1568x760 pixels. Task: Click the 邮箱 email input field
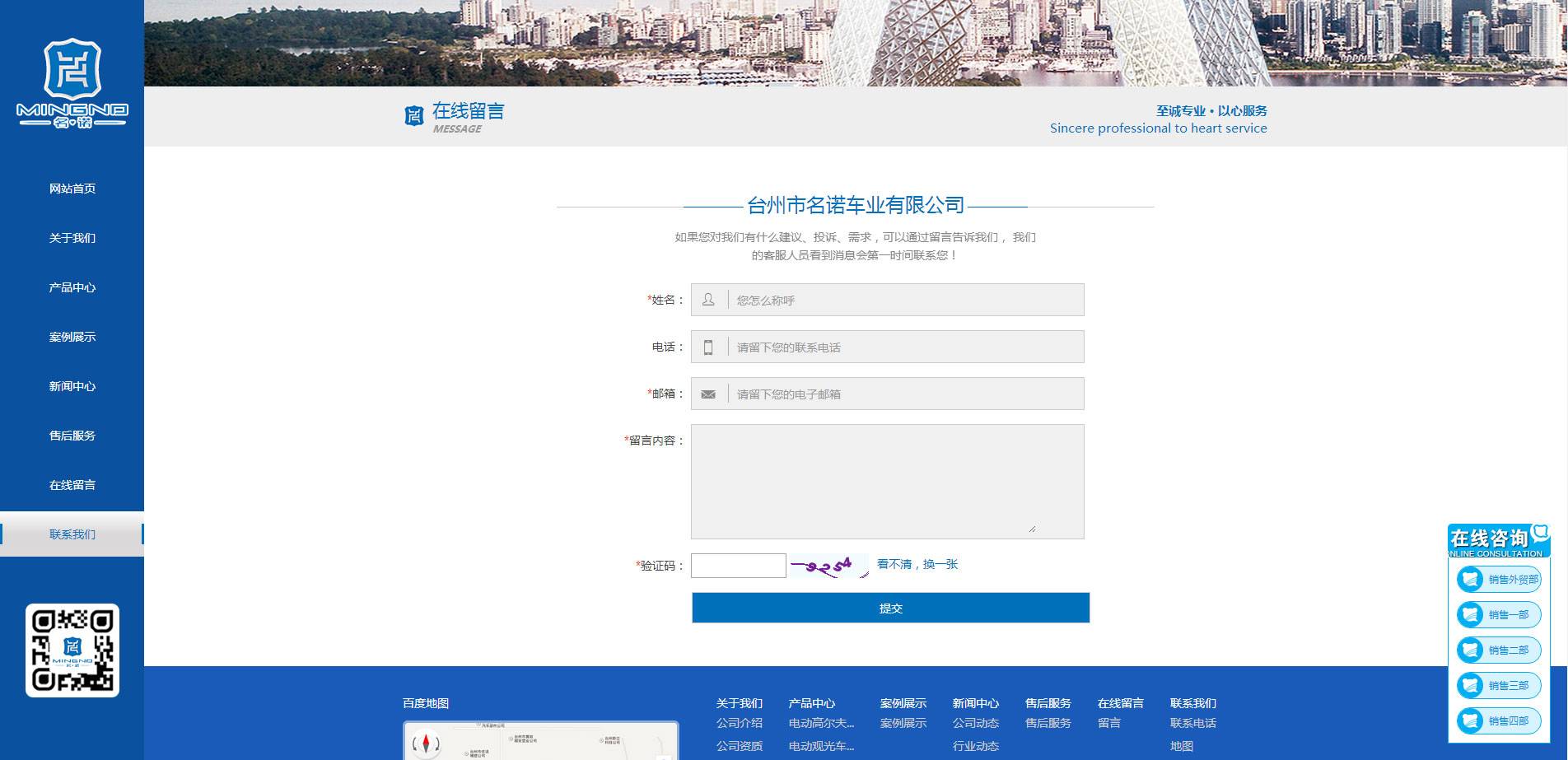[x=904, y=394]
